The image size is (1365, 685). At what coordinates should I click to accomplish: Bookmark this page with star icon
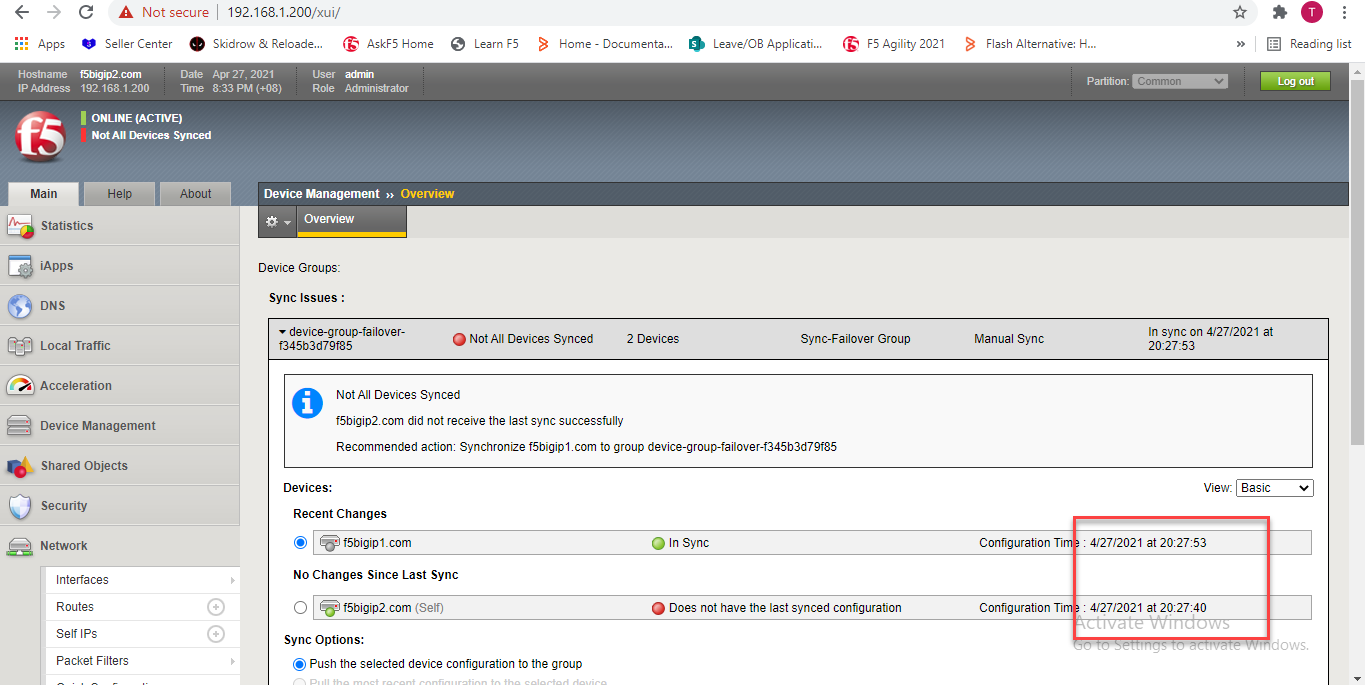[x=1240, y=13]
